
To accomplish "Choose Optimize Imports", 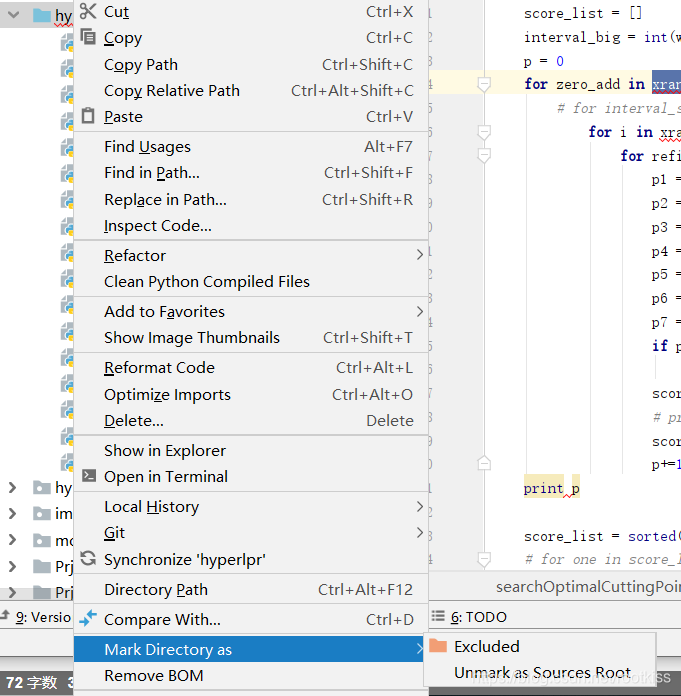I will point(251,394).
